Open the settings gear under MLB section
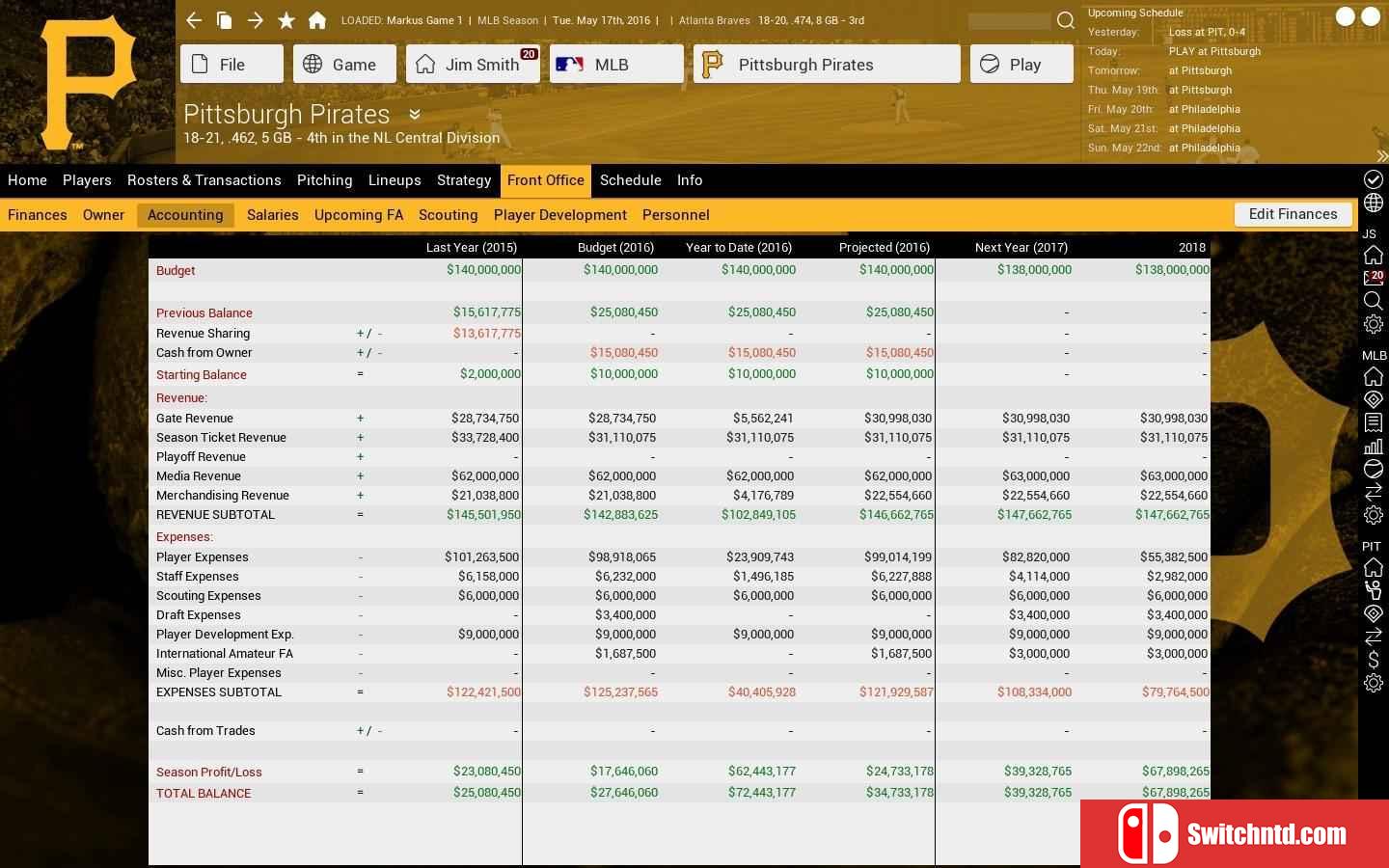The height and width of the screenshot is (868, 1389). click(x=1374, y=515)
